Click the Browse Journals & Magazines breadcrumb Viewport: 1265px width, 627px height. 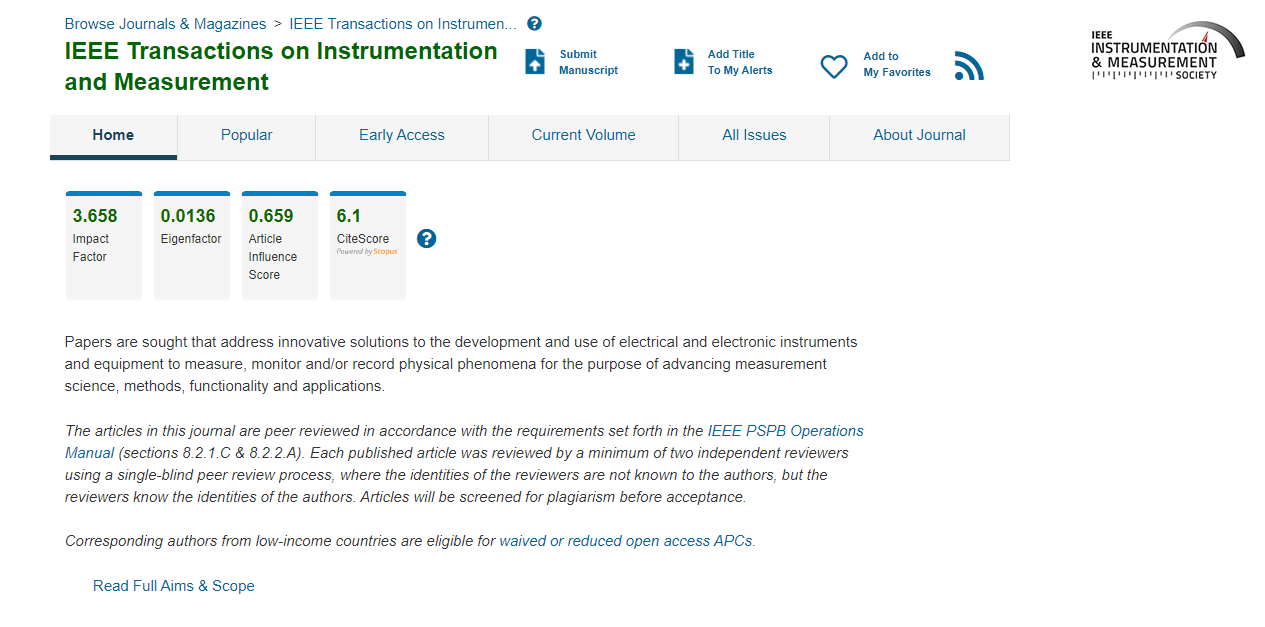click(x=165, y=24)
